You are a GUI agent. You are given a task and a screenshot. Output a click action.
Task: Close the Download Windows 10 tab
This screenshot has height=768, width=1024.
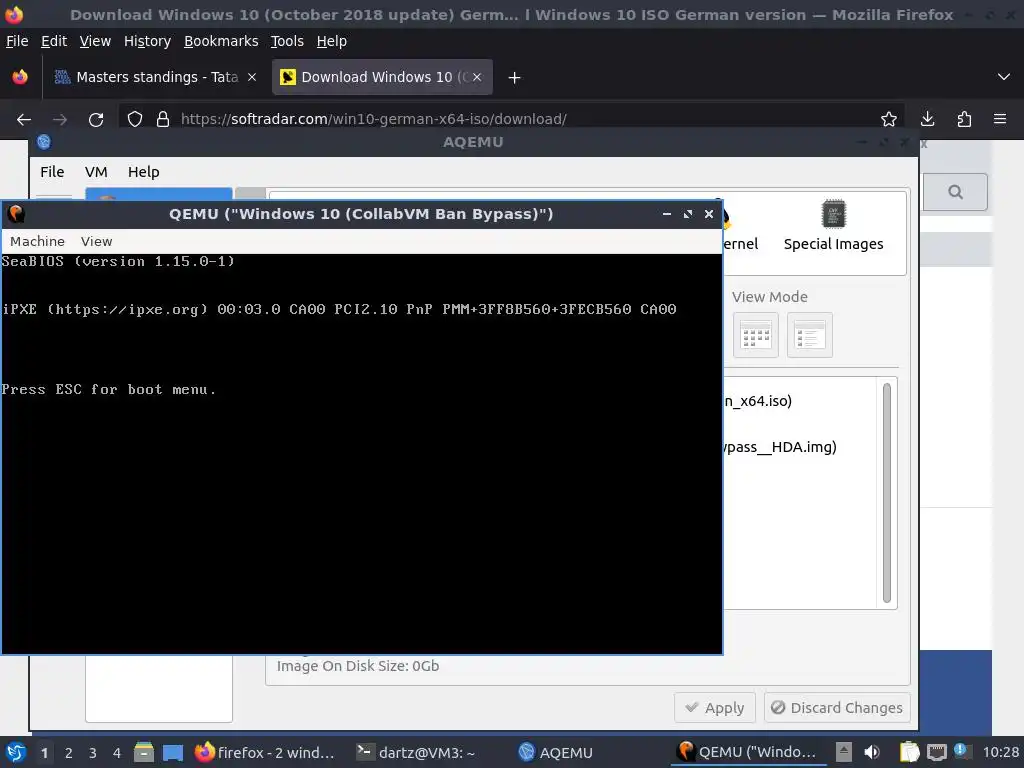(x=477, y=77)
